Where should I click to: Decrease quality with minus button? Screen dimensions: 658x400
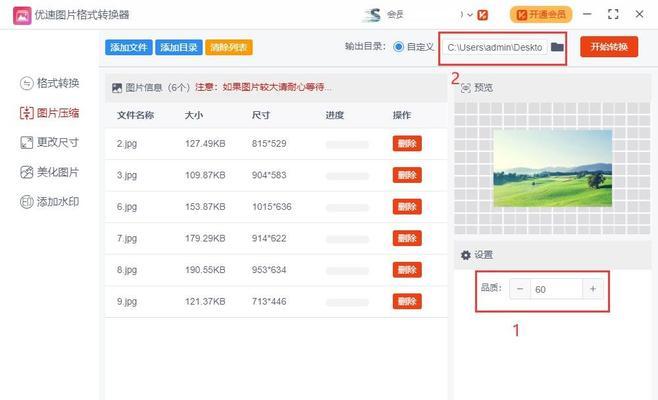click(x=520, y=289)
